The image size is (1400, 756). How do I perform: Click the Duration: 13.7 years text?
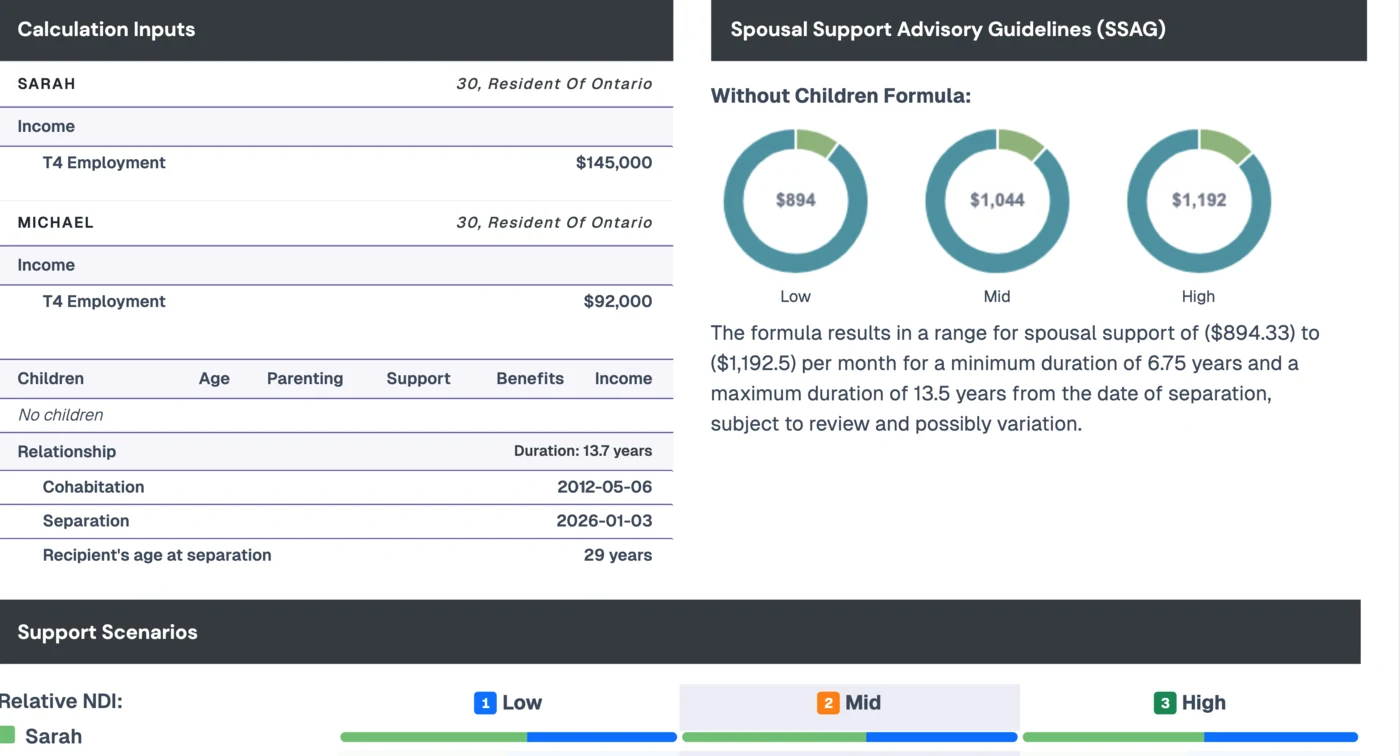click(583, 452)
